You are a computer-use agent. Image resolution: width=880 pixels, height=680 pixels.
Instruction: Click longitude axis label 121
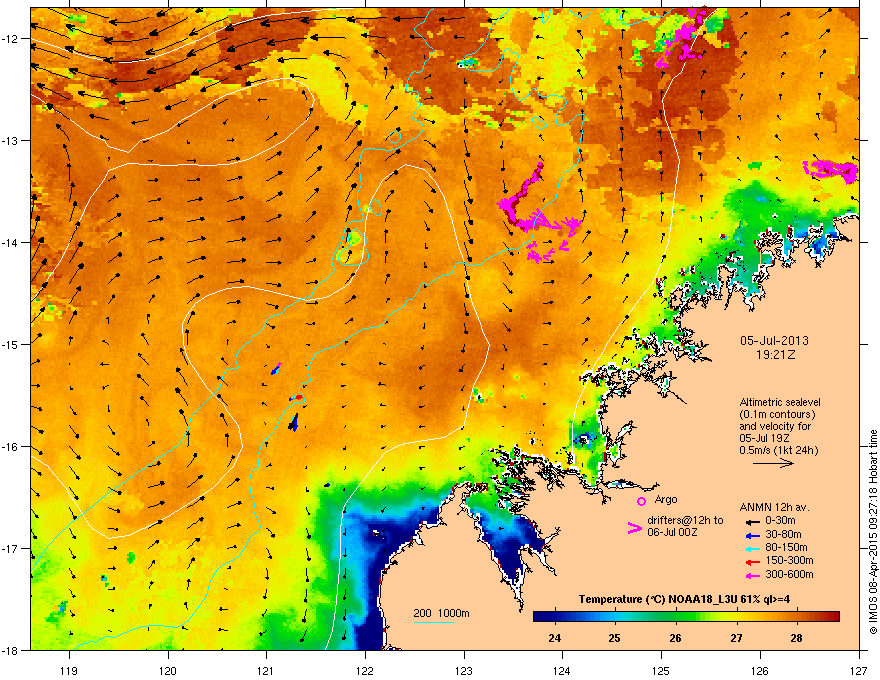coord(266,670)
